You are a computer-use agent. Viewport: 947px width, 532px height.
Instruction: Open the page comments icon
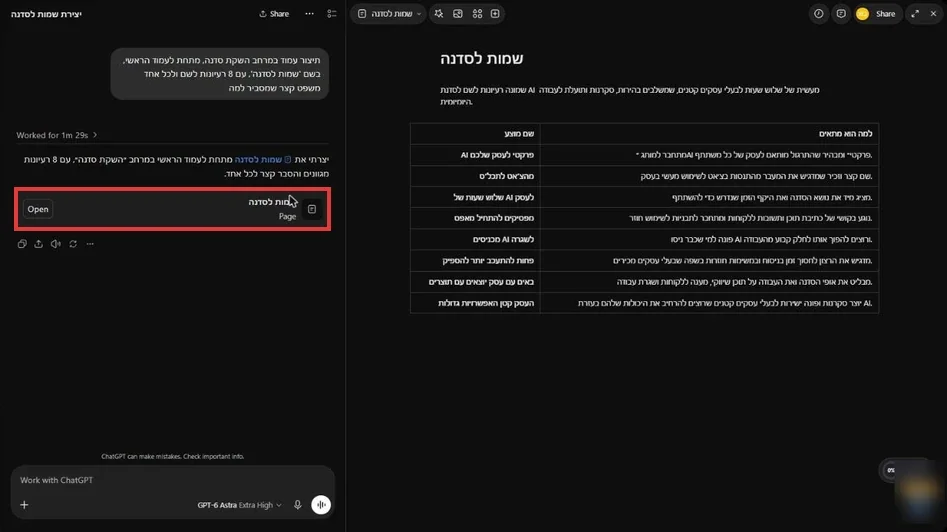[x=841, y=13]
